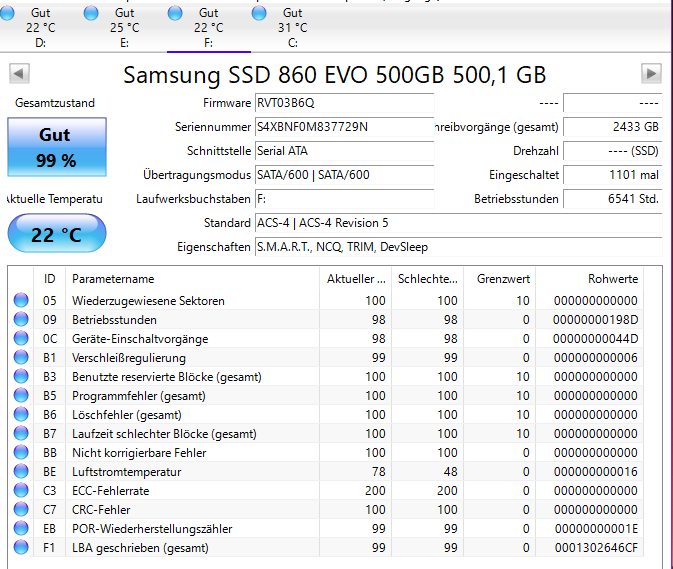The width and height of the screenshot is (673, 569).
Task: Click status icon of row 09 Betriebsstunden
Action: [x=21, y=320]
